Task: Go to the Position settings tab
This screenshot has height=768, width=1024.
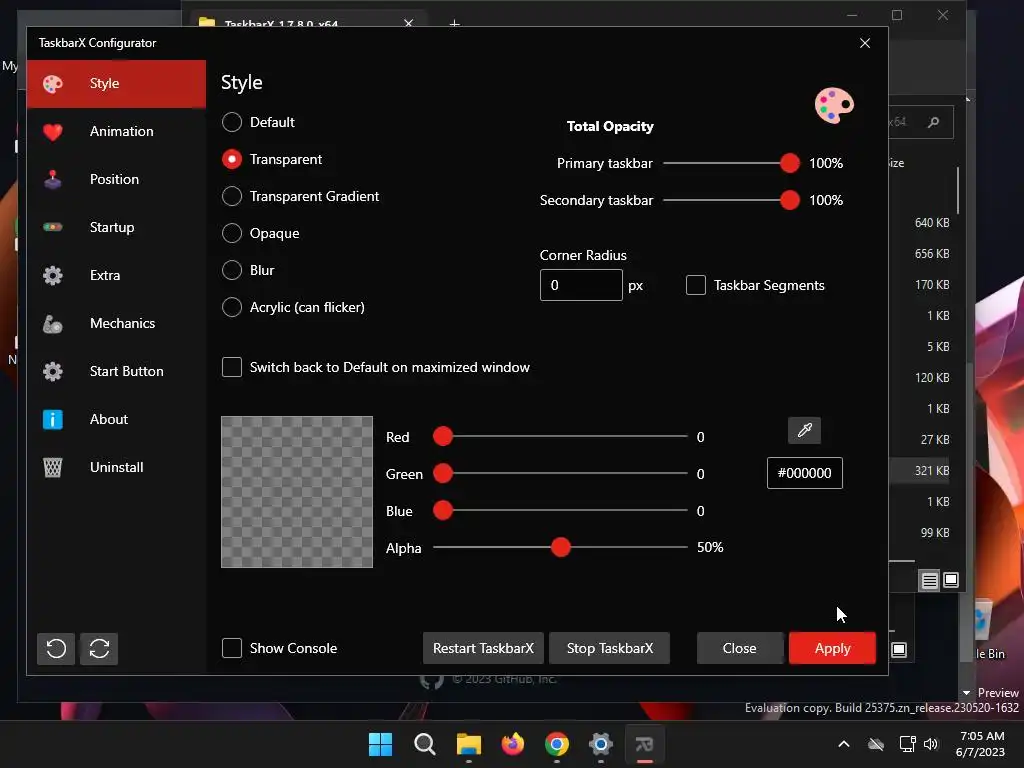Action: click(116, 179)
